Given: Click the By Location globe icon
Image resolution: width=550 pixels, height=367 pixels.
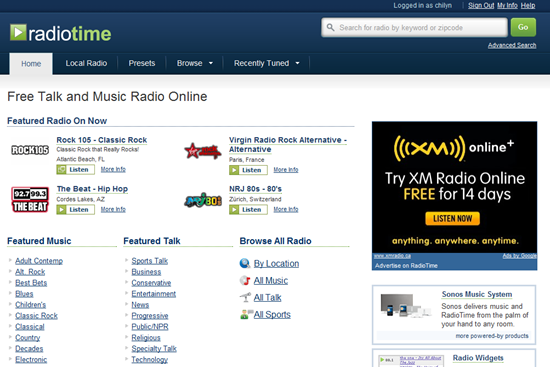Looking at the screenshot, I should click(244, 263).
